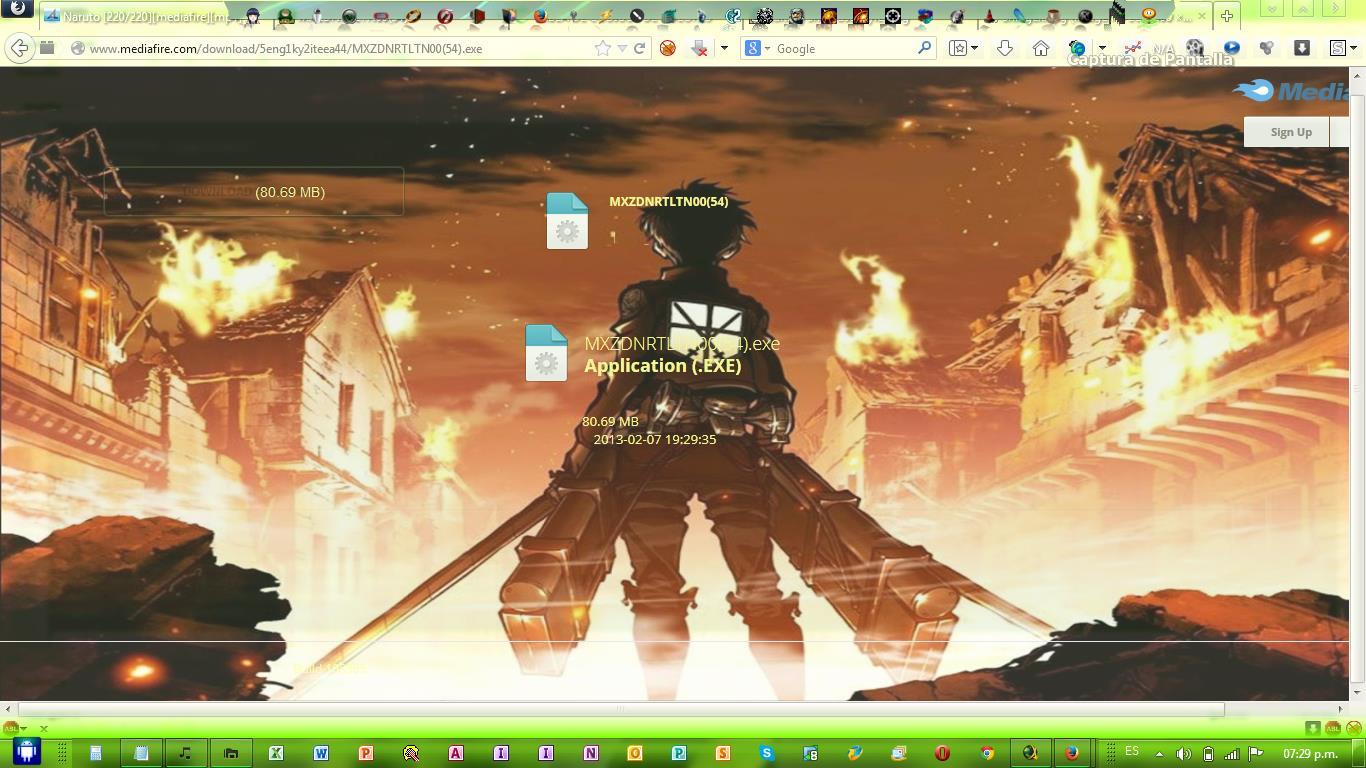Viewport: 1366px width, 768px height.
Task: Bookmark this page with the star icon
Action: click(x=602, y=48)
